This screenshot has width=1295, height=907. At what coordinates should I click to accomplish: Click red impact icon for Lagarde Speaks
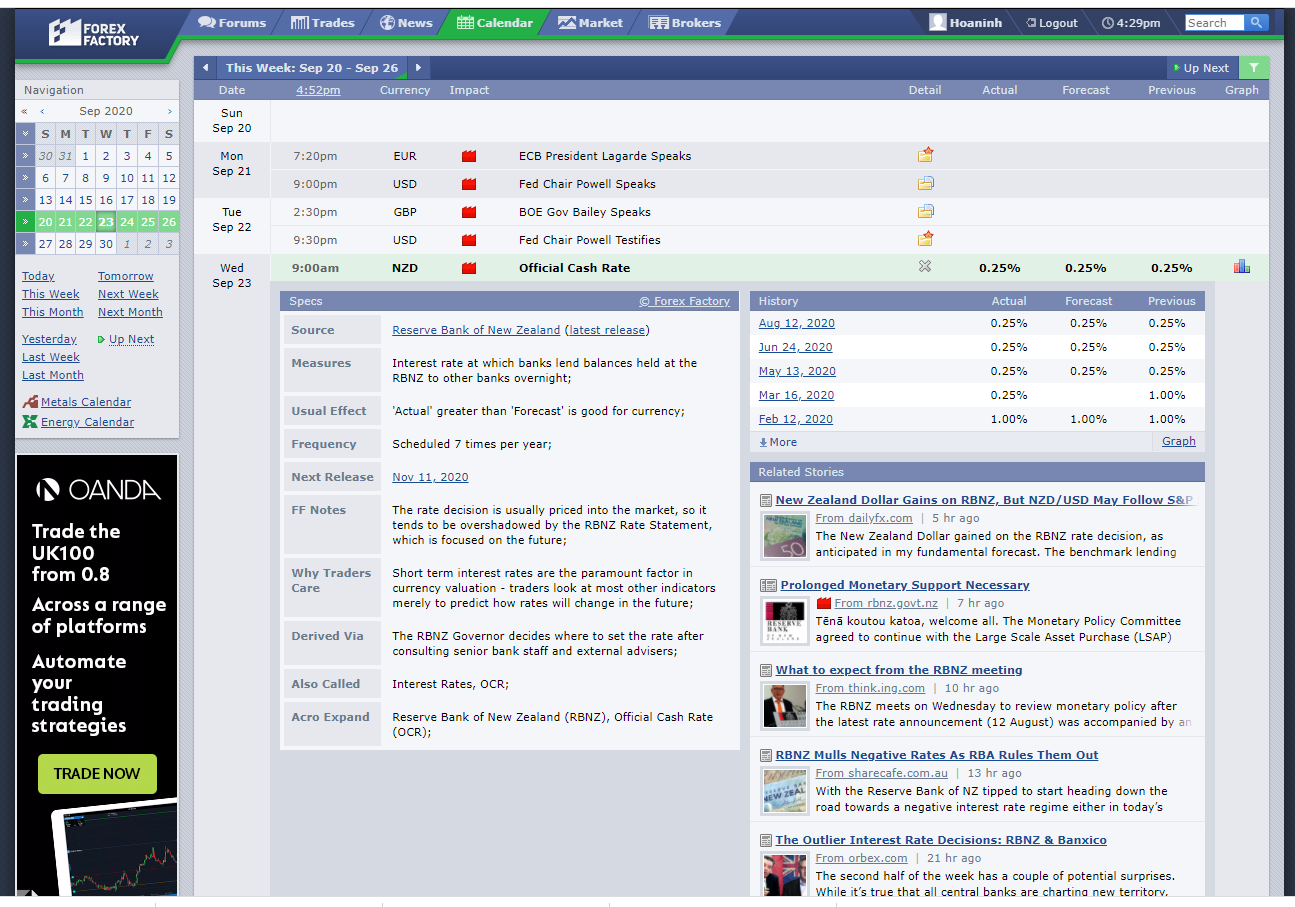tap(469, 156)
